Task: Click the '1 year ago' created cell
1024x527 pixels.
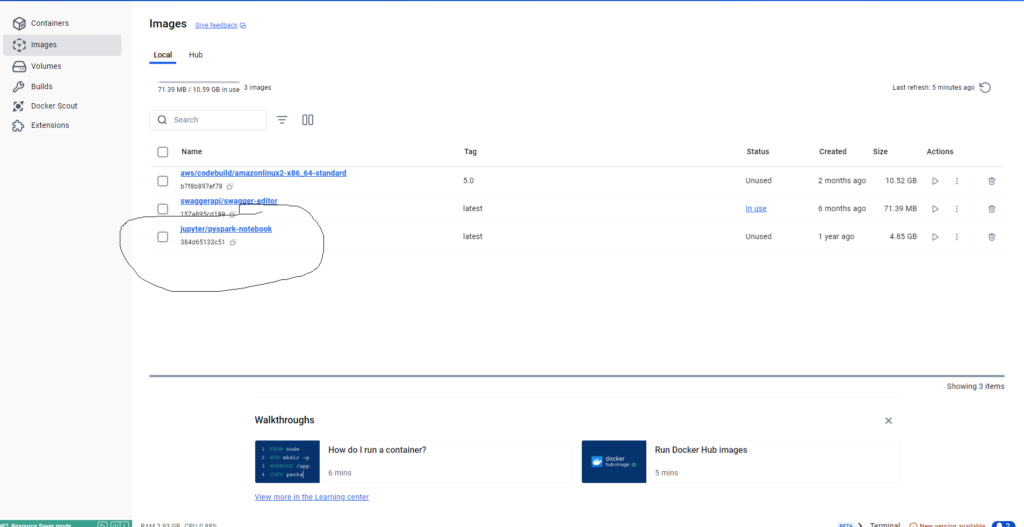Action: pyautogui.click(x=836, y=236)
